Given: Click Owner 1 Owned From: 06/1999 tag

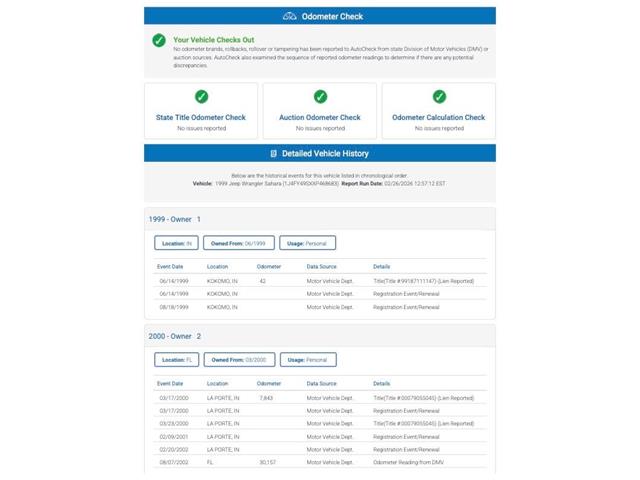Looking at the screenshot, I should pyautogui.click(x=239, y=243).
